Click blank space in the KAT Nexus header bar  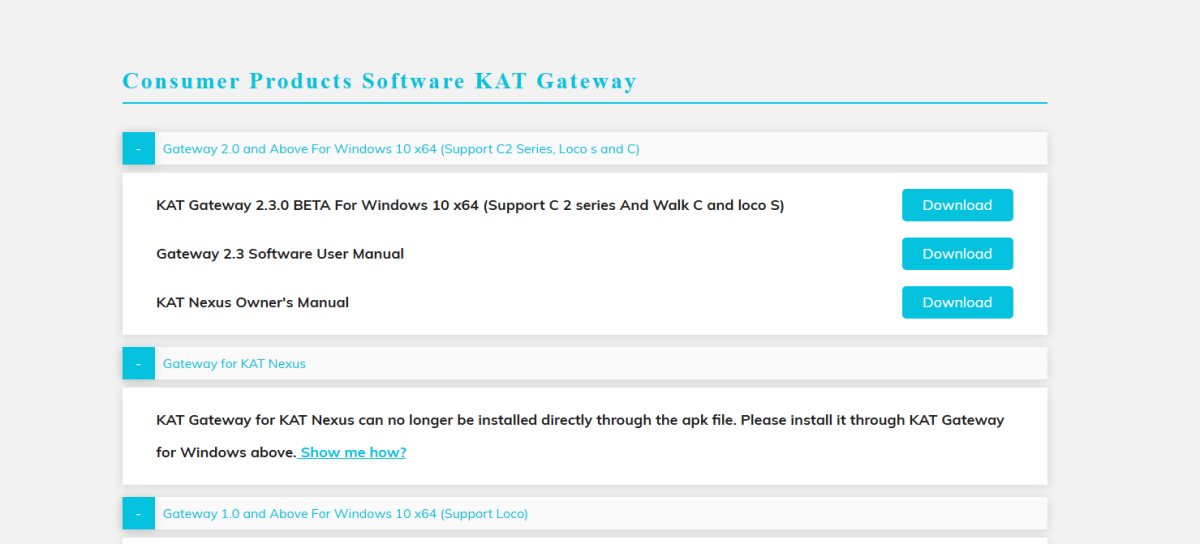tap(676, 363)
